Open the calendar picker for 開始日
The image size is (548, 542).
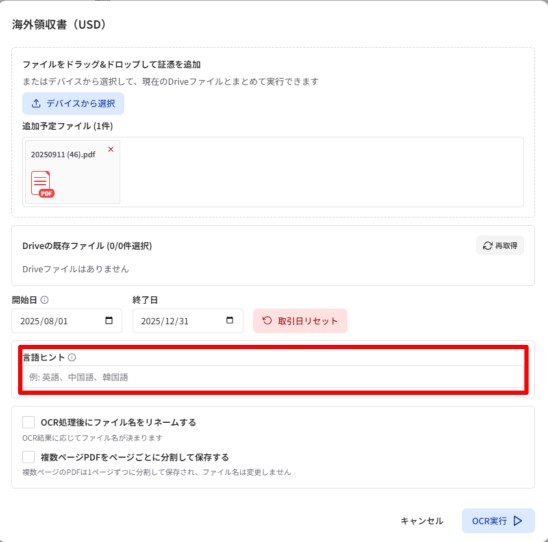[109, 320]
